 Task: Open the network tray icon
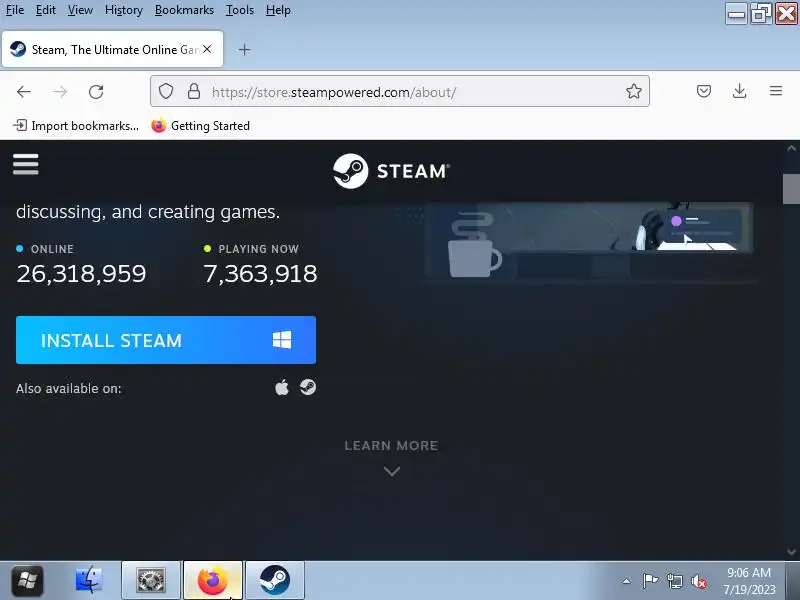[675, 581]
